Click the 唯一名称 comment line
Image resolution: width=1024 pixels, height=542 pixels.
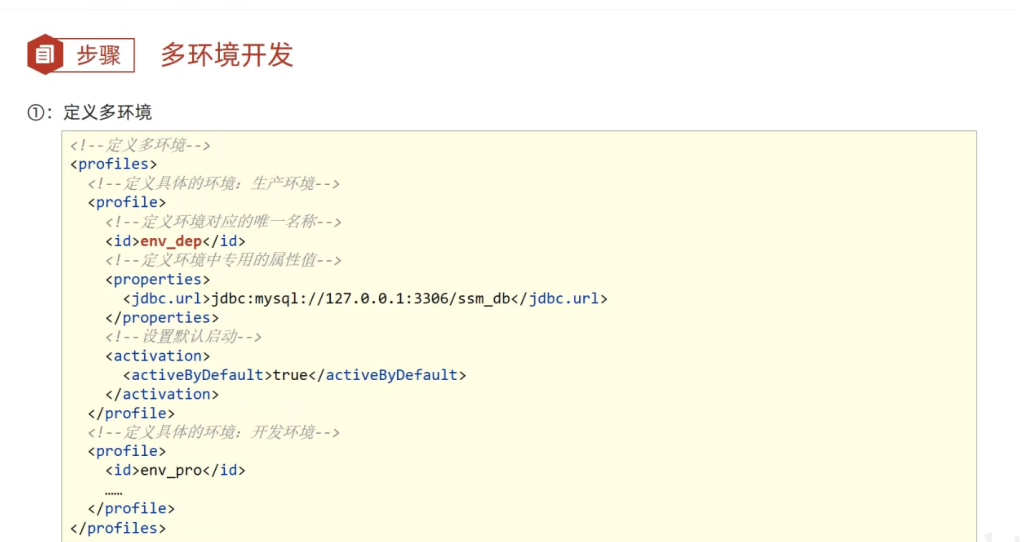[224, 222]
